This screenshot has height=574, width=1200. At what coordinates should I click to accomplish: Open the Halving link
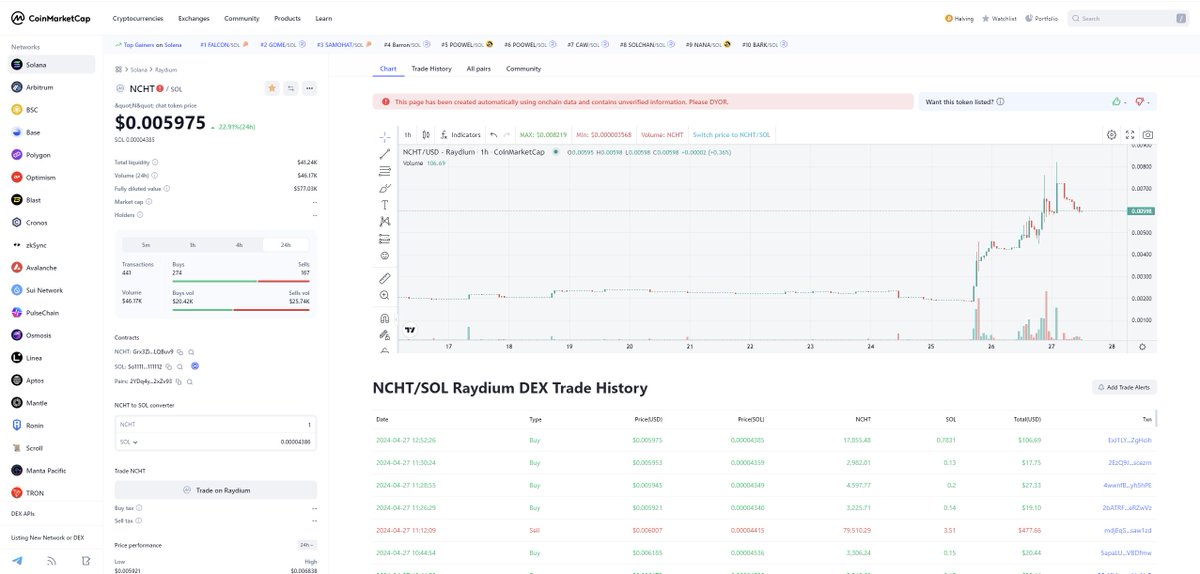coord(958,18)
